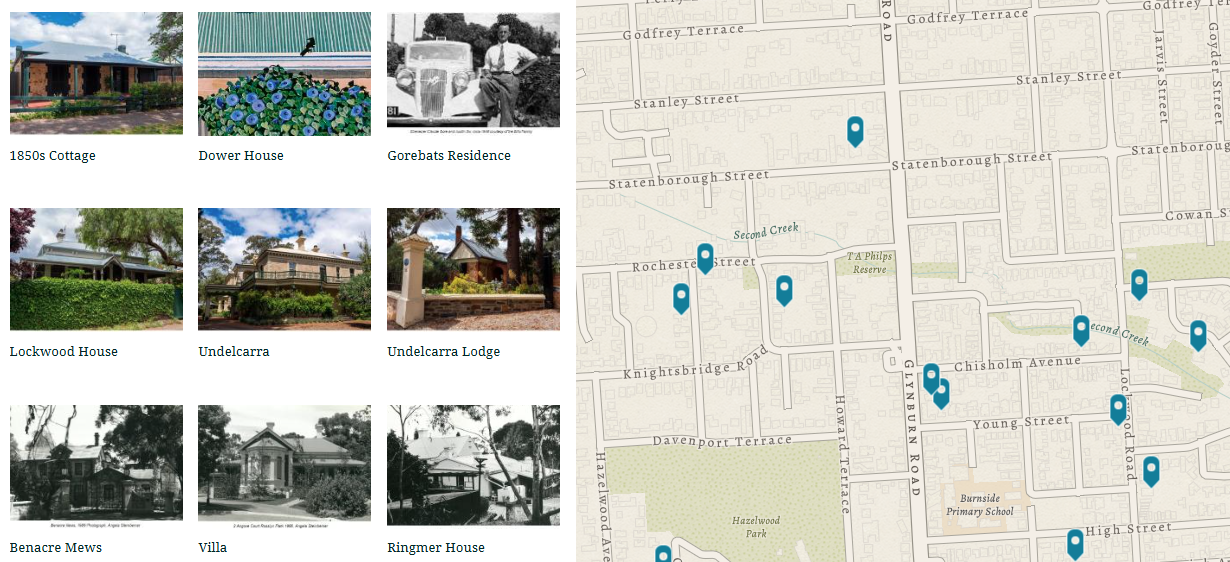Select the pin beside Hazelwood Avenue at bottom
Viewport: 1230px width, 562px height.
pyautogui.click(x=663, y=553)
